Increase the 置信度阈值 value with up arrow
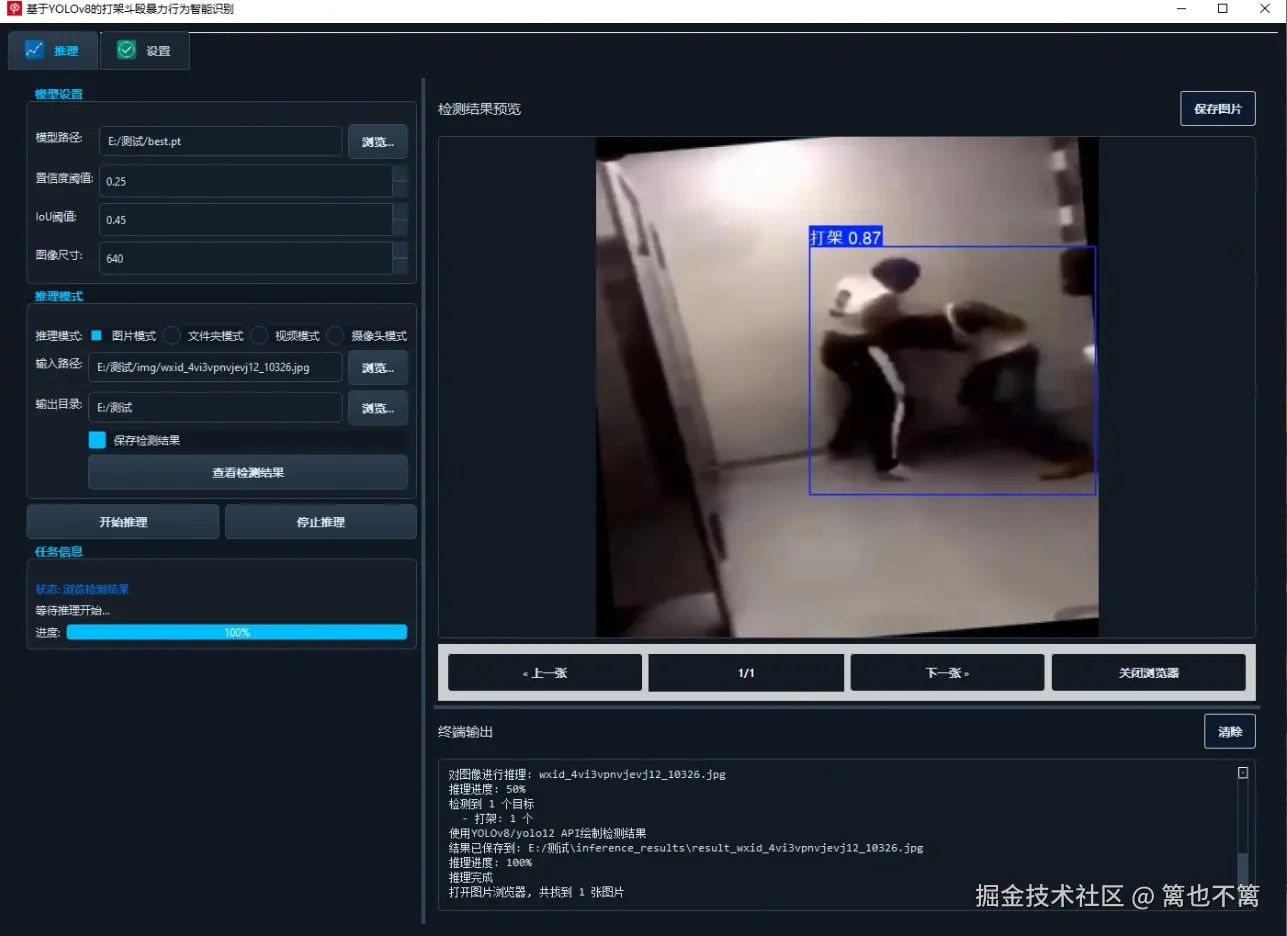1287x936 pixels. [x=400, y=172]
